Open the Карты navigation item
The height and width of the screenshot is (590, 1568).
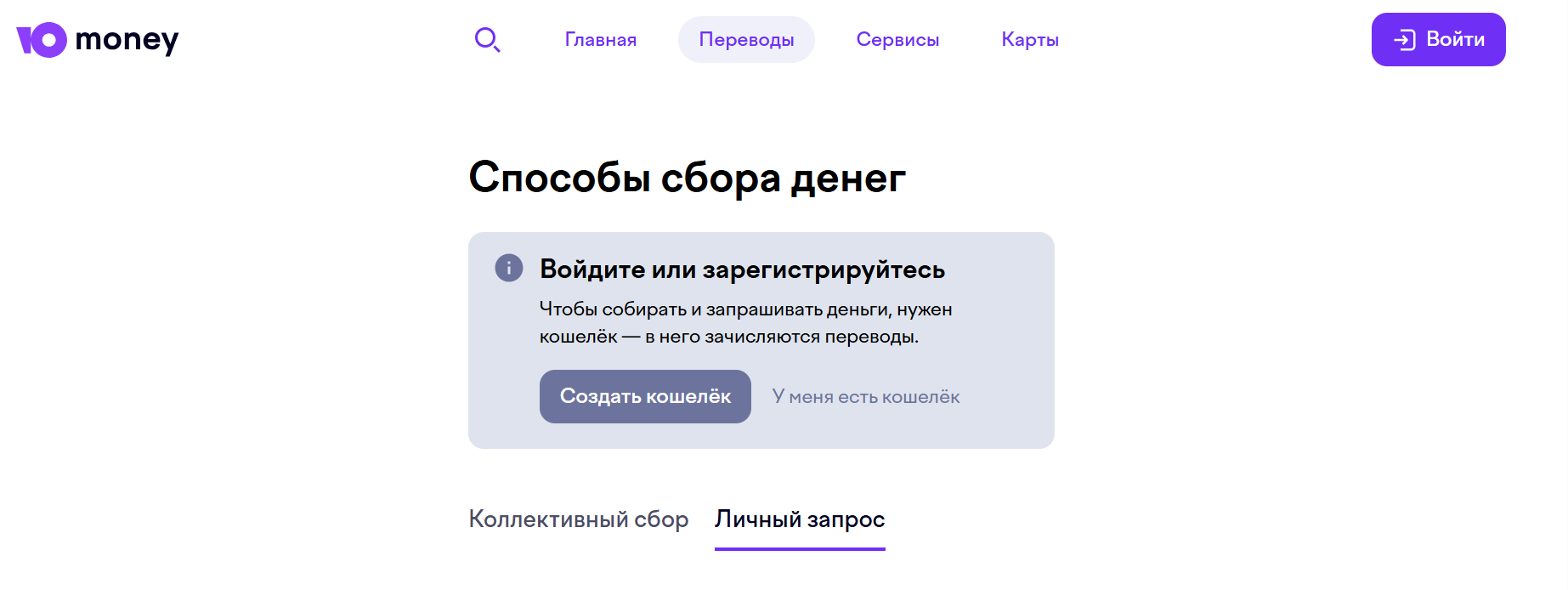pos(1029,39)
